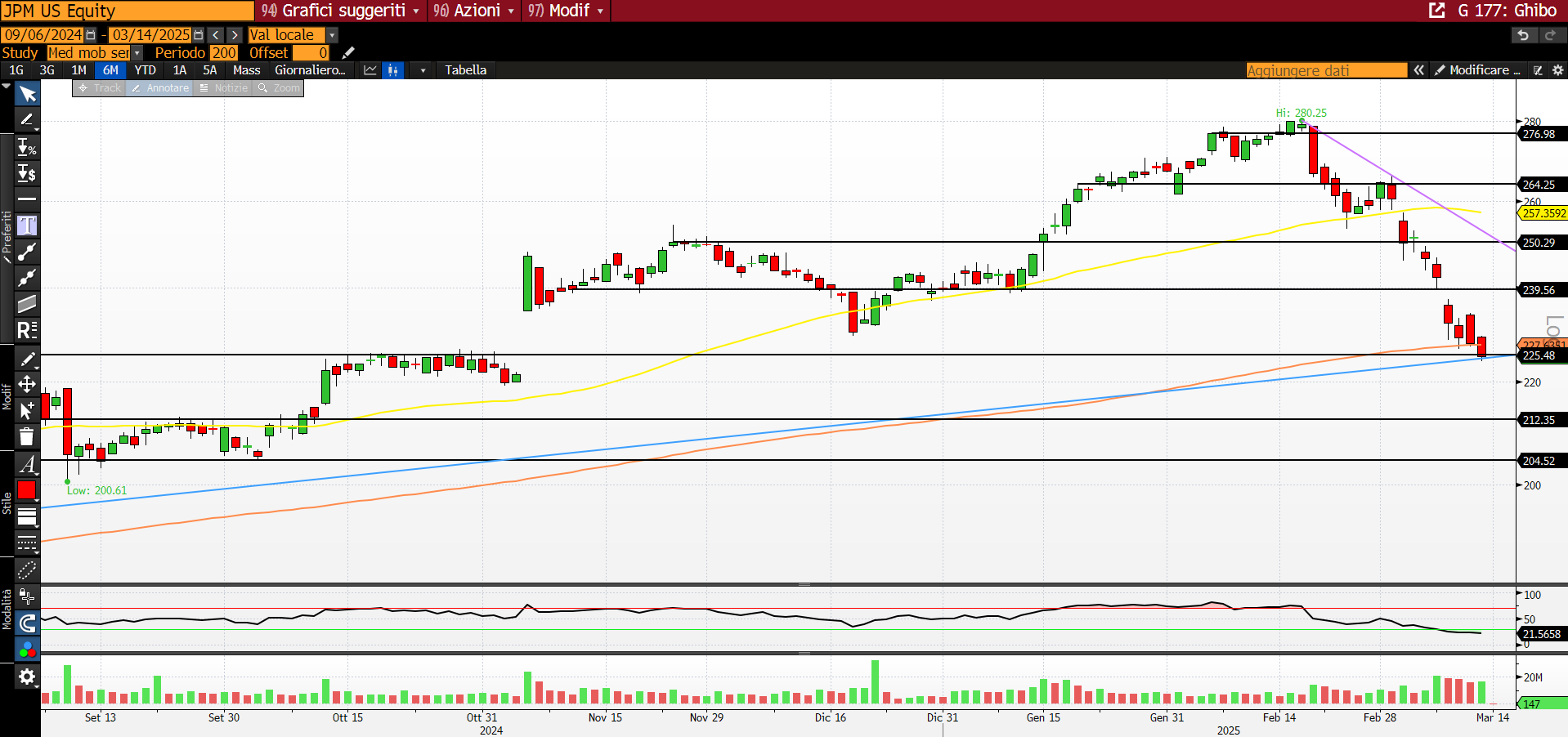Select the 6M time range

[x=110, y=70]
